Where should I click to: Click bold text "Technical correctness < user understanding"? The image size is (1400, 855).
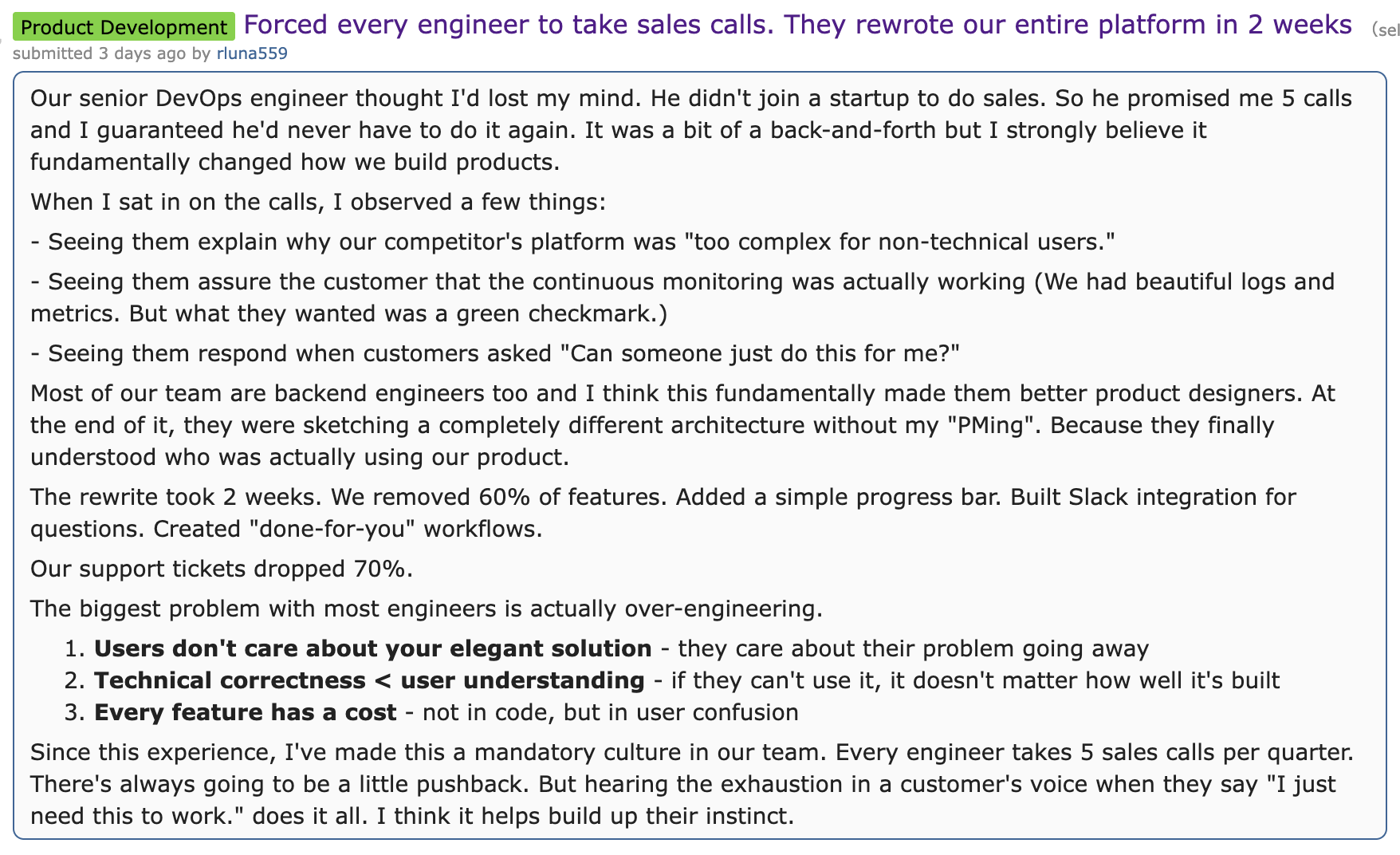[x=369, y=680]
